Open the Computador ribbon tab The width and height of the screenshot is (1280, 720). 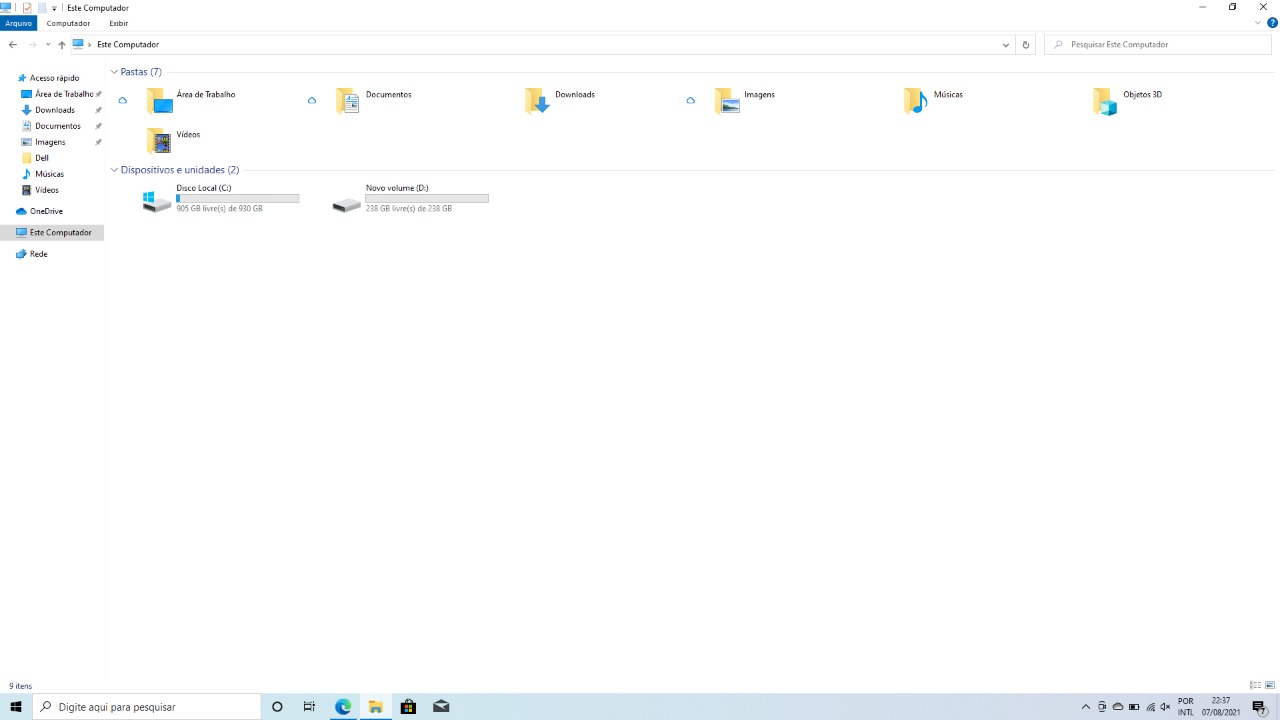point(68,23)
